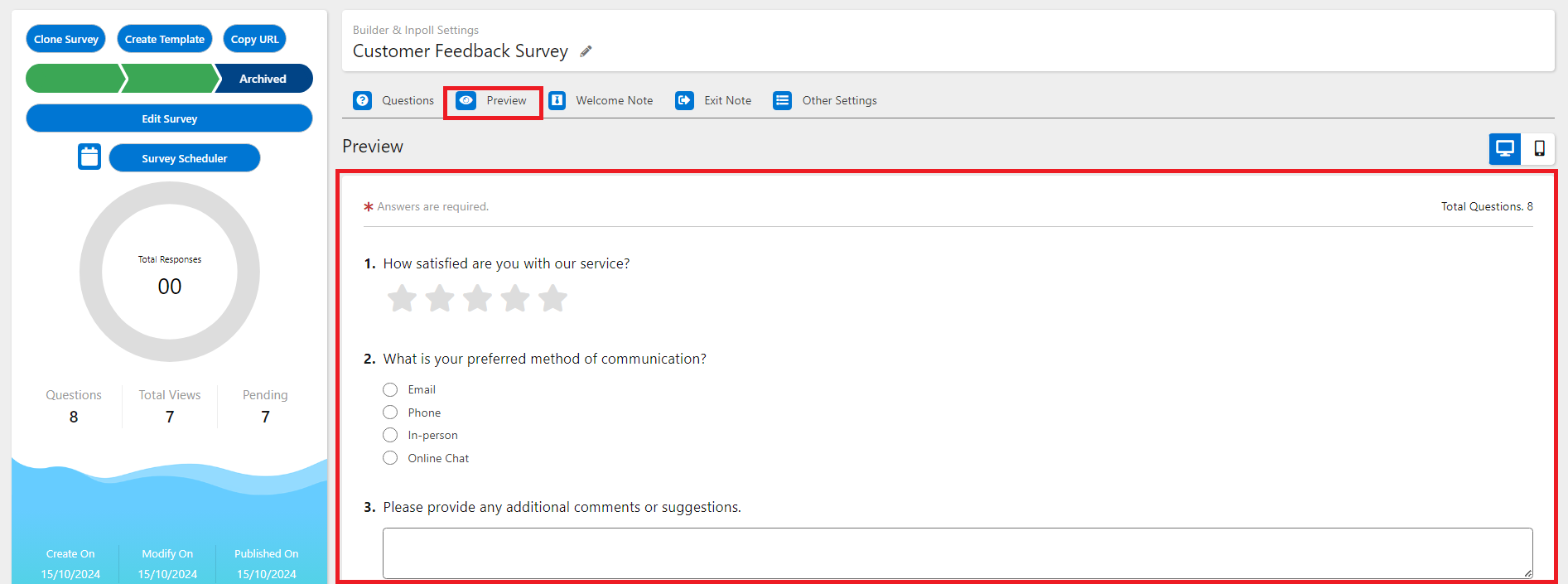Rate the third star for satisfaction
This screenshot has height=584, width=1568.
tap(477, 298)
